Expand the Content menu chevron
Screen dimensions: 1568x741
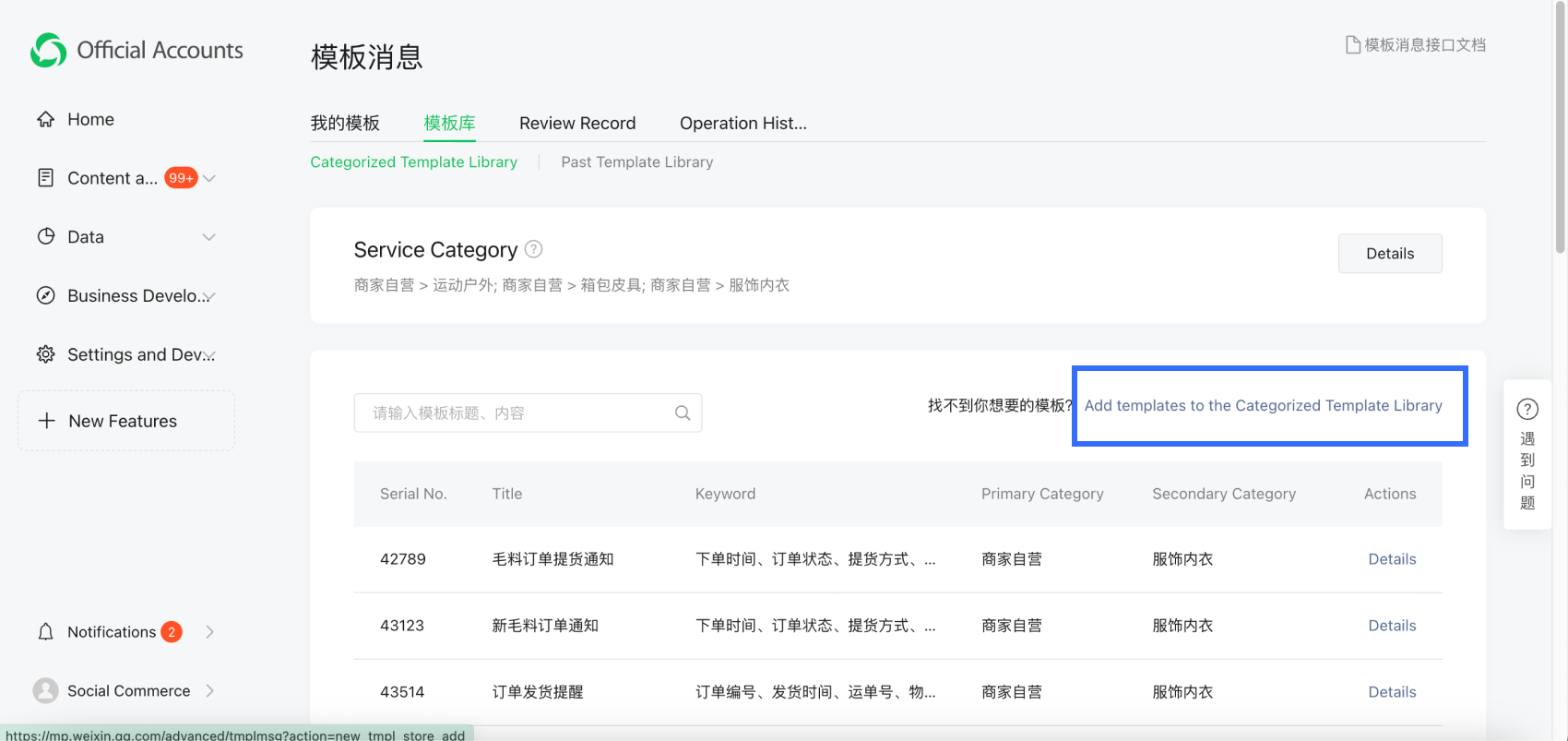[x=209, y=178]
